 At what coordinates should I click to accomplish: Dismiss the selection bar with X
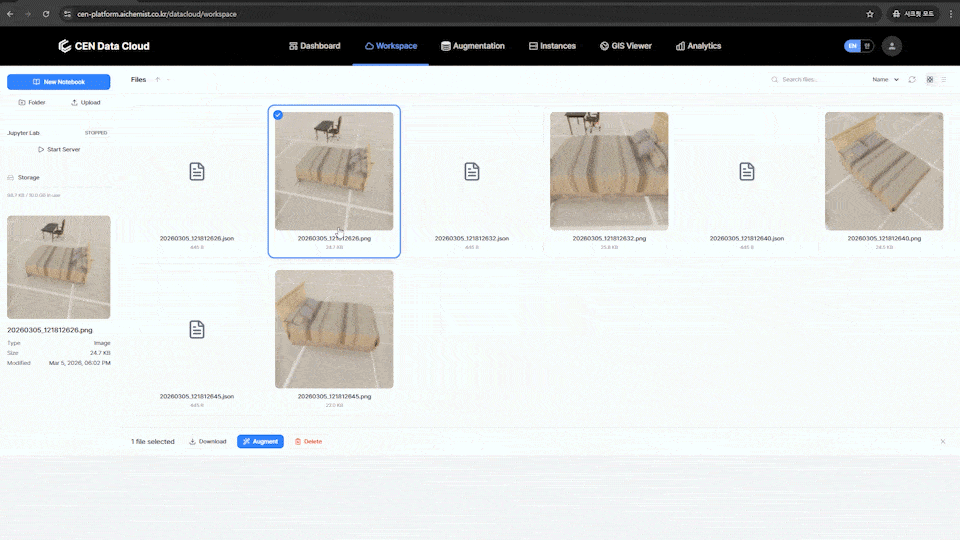942,441
